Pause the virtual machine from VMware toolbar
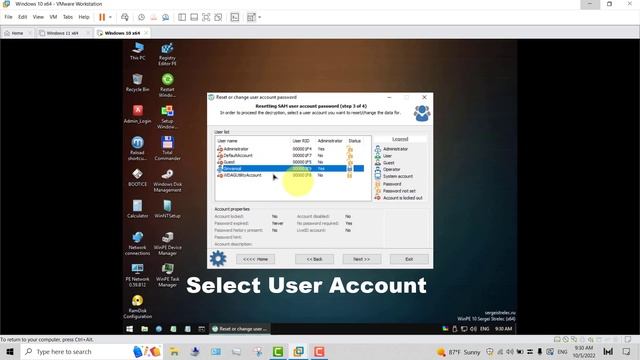The height and width of the screenshot is (360, 640). point(102,17)
